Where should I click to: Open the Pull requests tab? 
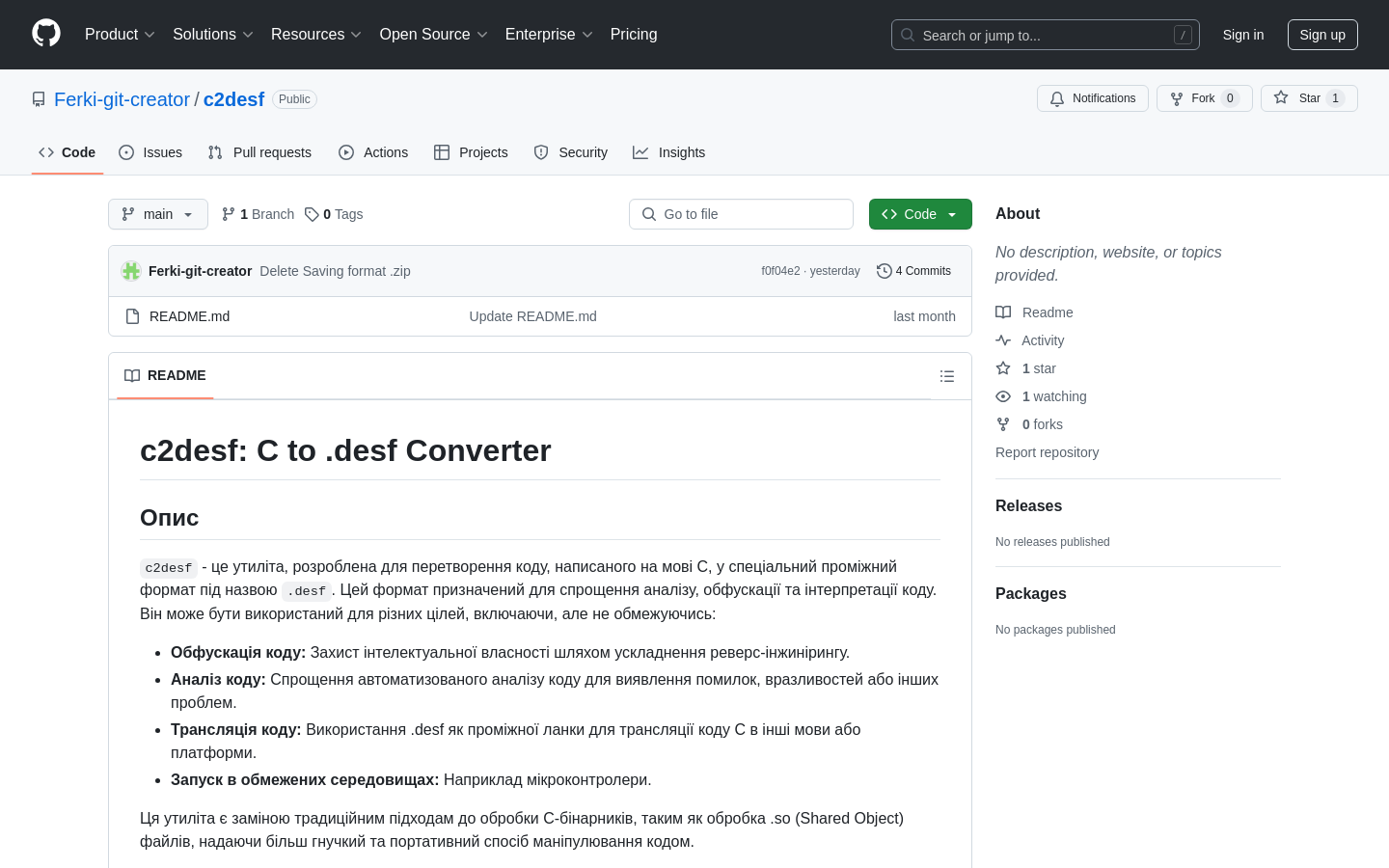pos(259,152)
